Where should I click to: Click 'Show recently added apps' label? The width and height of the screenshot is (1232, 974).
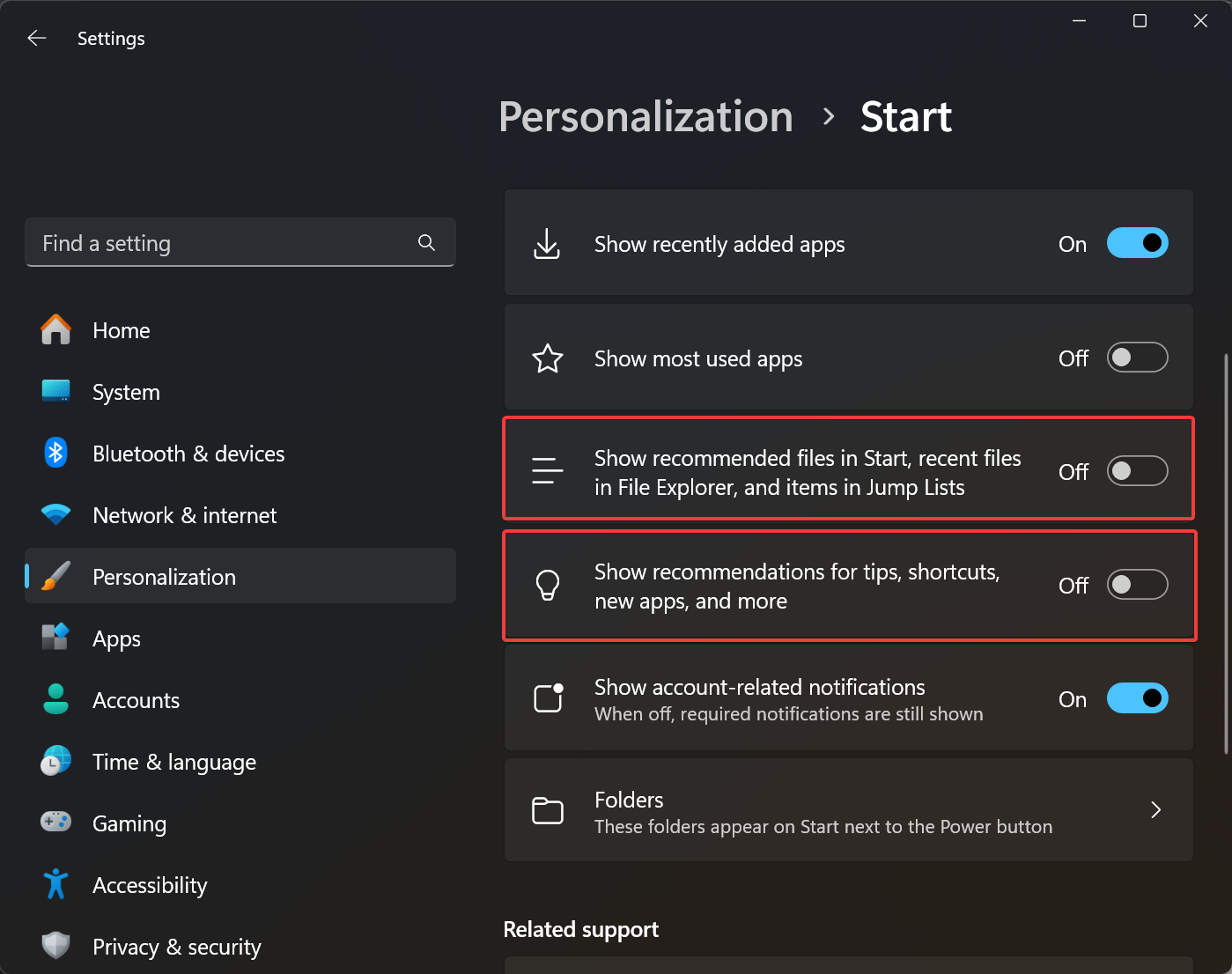[x=719, y=244]
